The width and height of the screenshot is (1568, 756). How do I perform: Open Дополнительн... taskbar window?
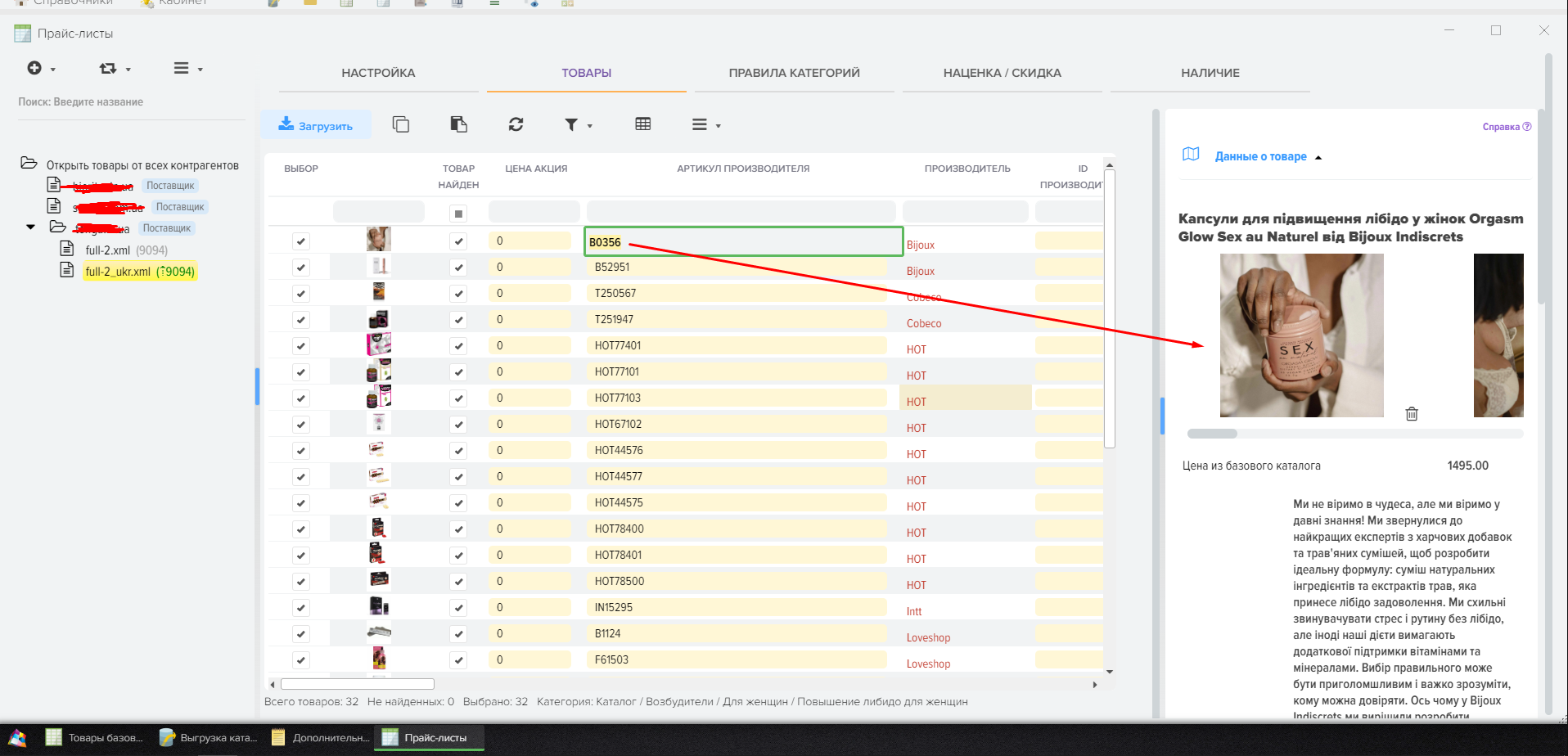tap(321, 737)
